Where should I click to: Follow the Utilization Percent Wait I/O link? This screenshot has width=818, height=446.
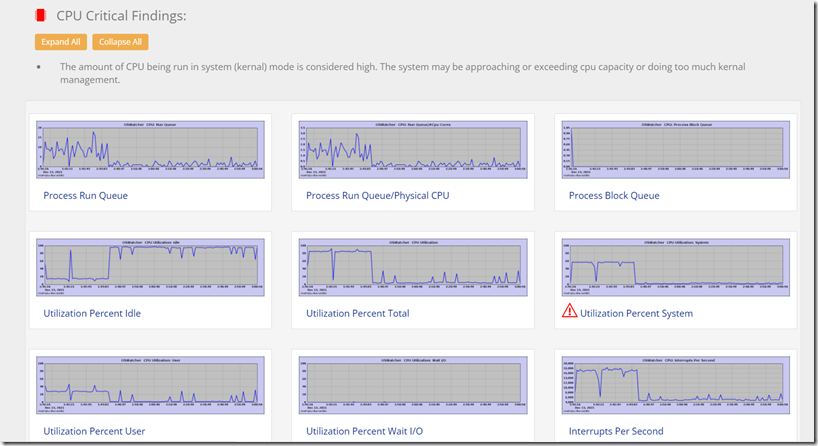click(364, 431)
